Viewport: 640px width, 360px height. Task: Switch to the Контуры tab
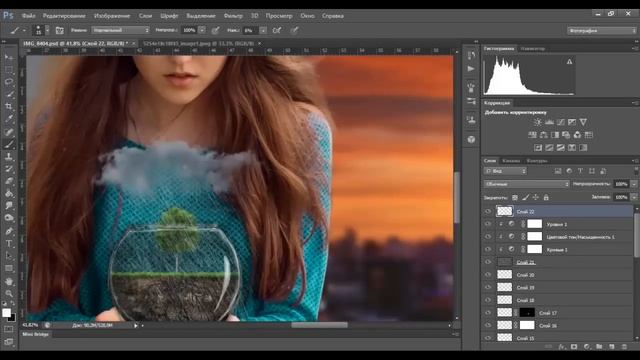pyautogui.click(x=536, y=161)
